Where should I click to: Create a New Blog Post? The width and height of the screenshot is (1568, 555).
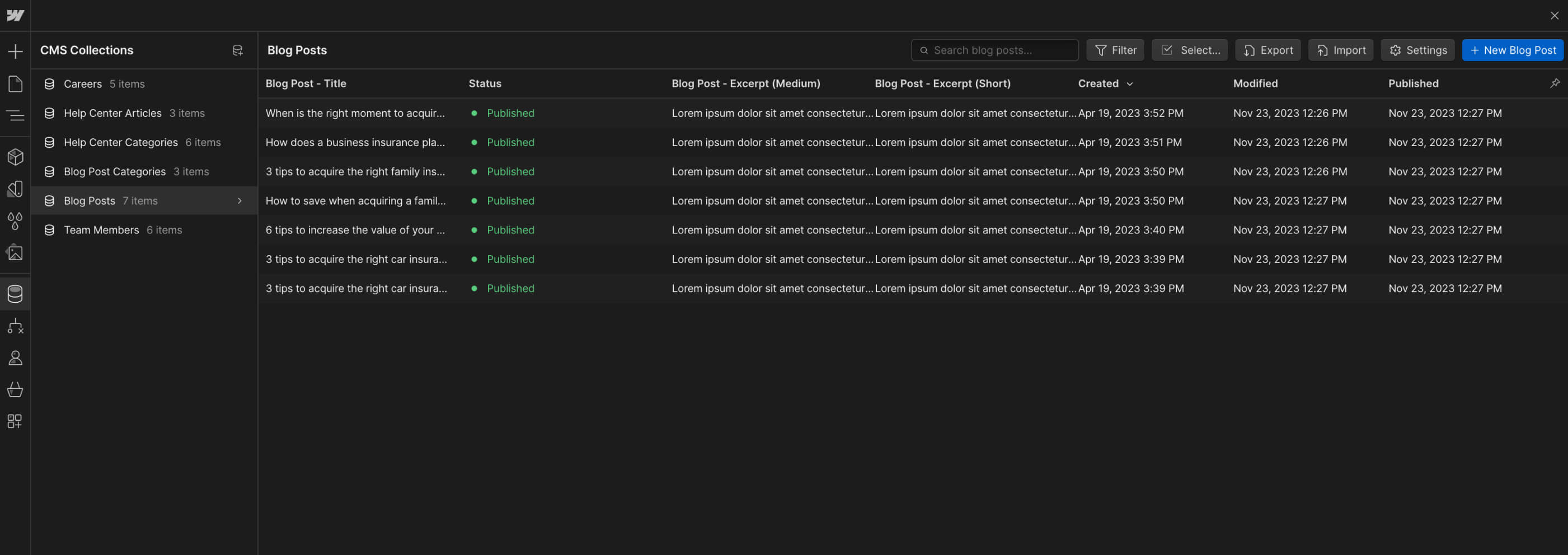point(1513,50)
